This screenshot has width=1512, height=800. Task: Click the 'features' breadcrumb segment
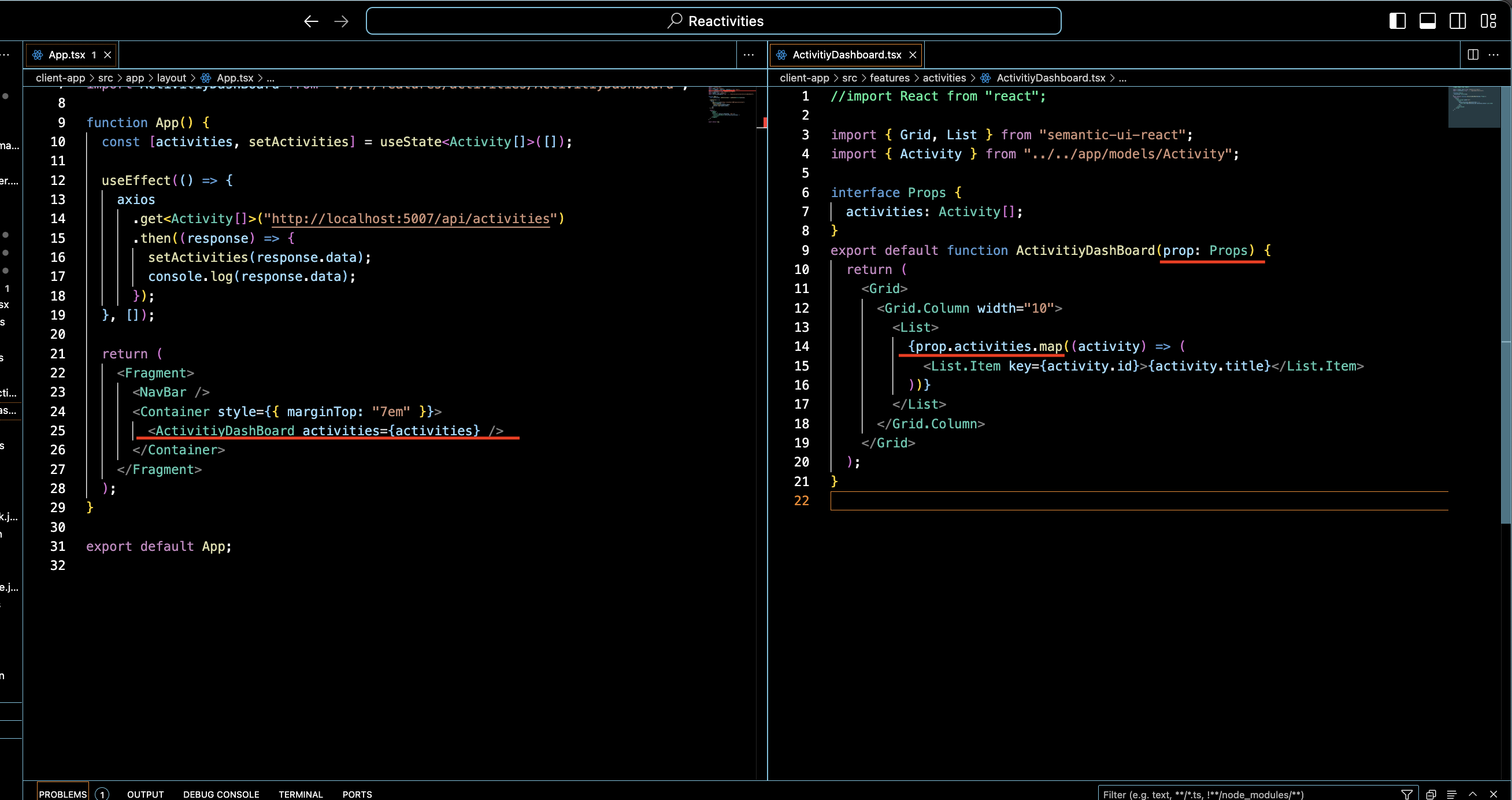click(x=890, y=78)
